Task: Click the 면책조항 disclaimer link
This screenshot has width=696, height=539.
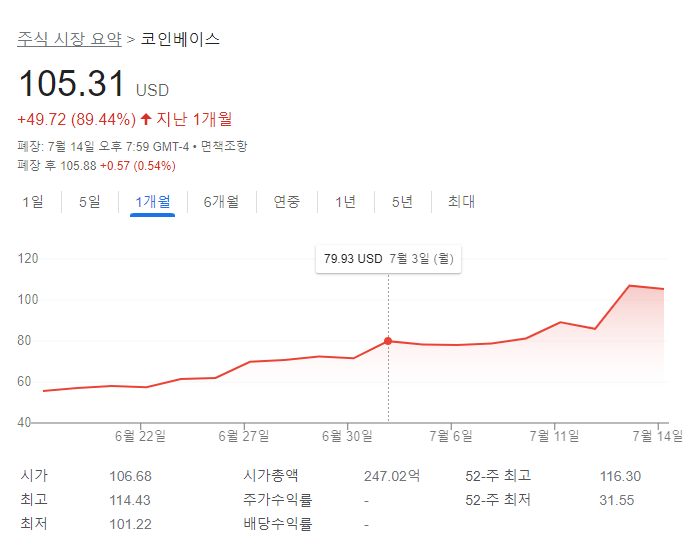Action: coord(224,146)
